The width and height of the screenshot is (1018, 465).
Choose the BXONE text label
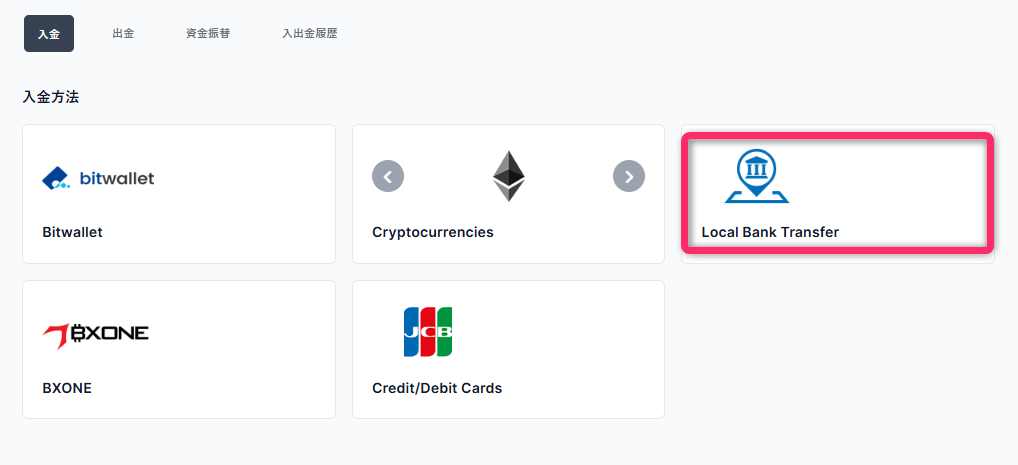click(67, 388)
